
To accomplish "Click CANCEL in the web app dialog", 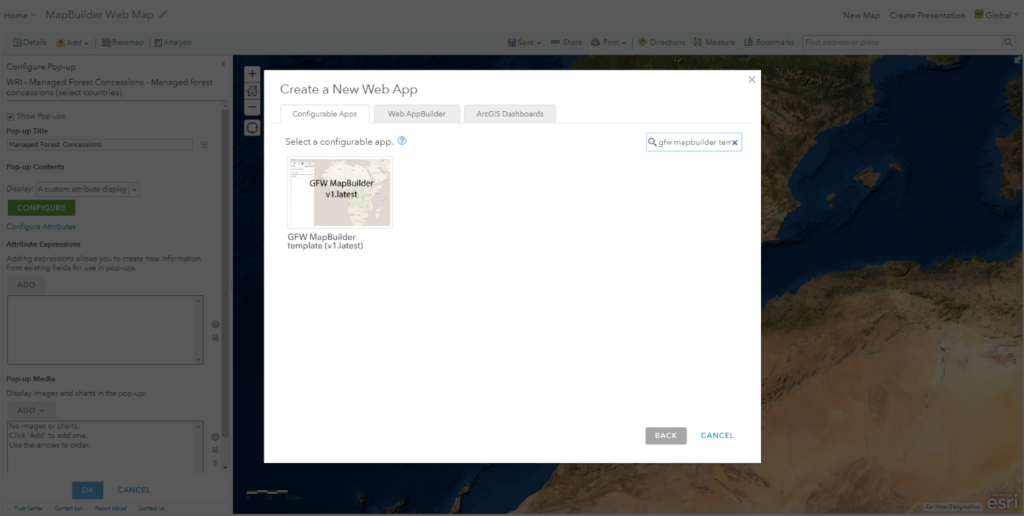I will click(x=717, y=436).
